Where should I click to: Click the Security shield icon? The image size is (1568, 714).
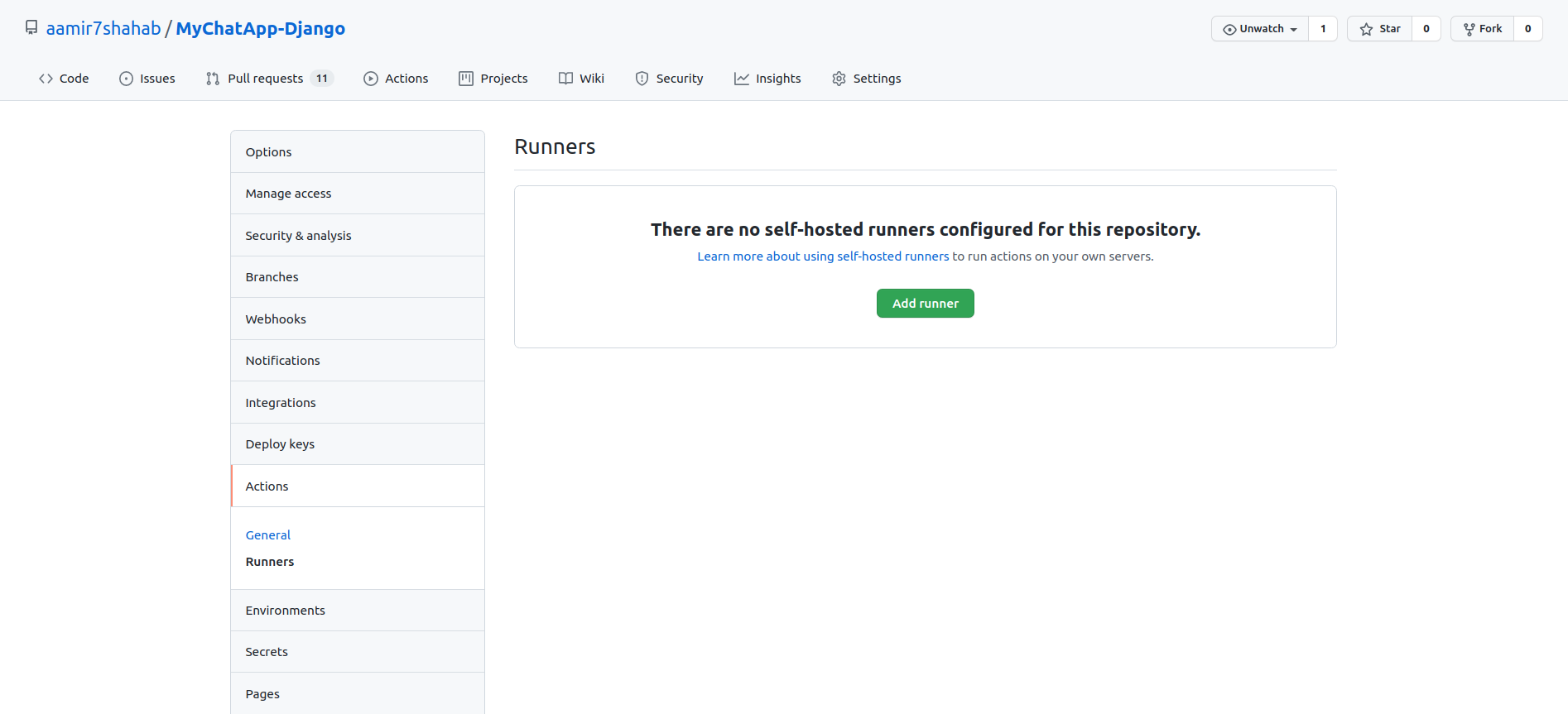[x=642, y=79]
